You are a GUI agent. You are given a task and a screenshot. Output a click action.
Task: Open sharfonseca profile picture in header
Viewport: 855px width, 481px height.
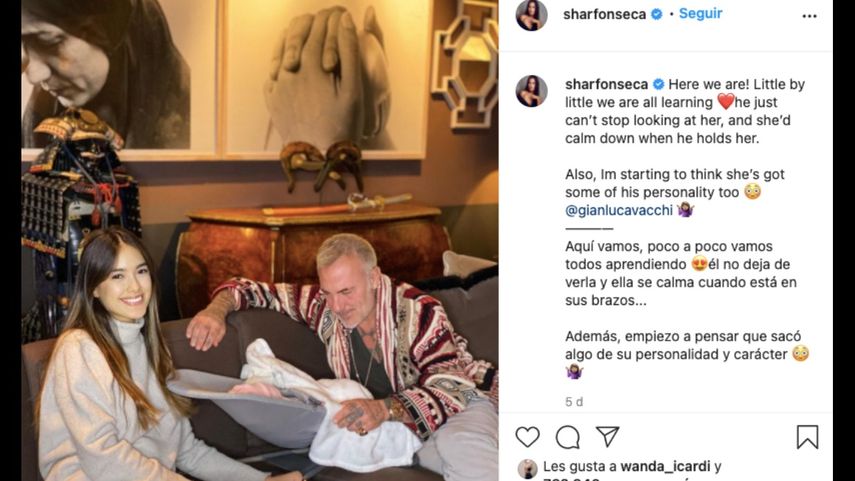[532, 15]
